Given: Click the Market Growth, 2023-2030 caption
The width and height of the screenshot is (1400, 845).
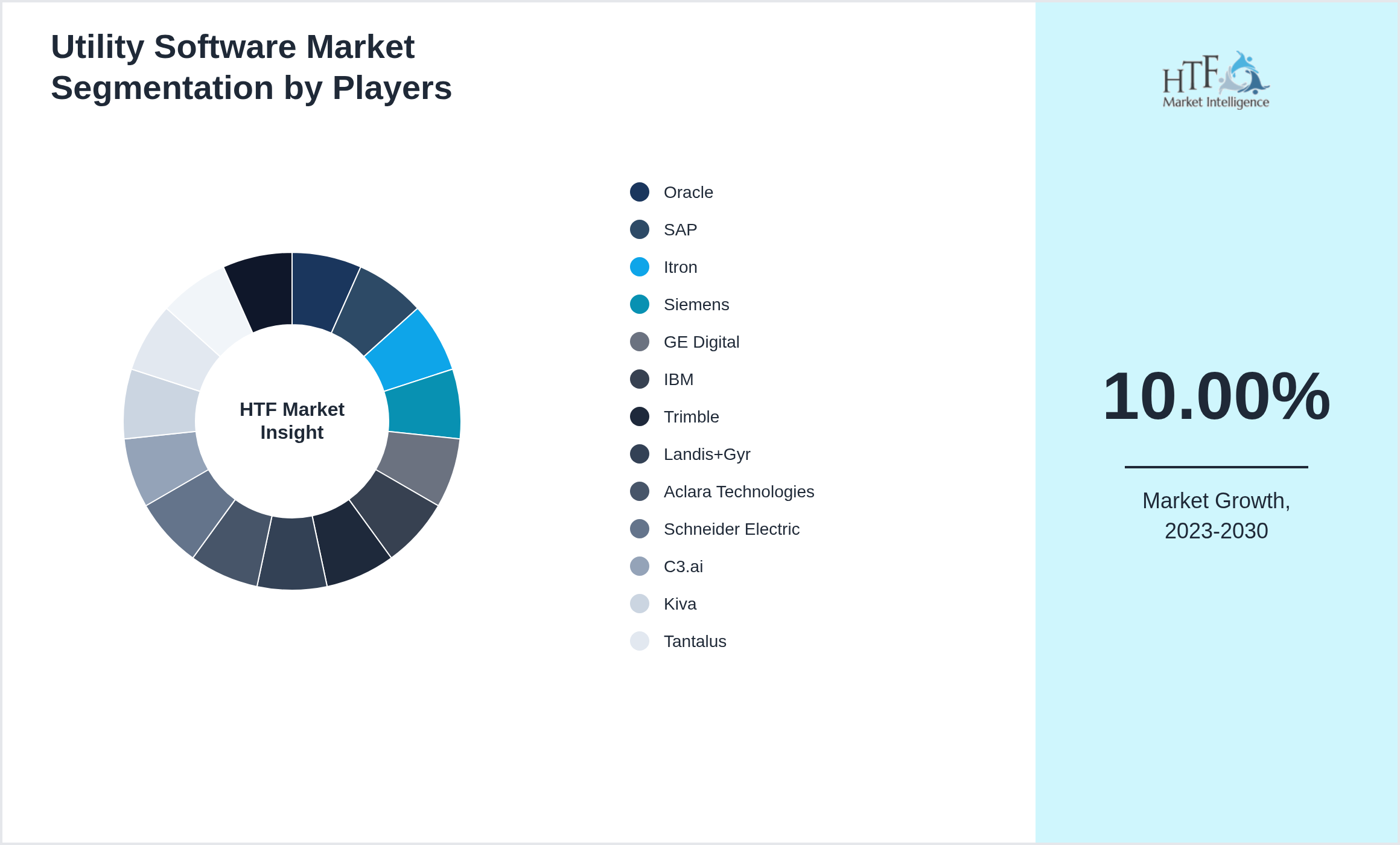Looking at the screenshot, I should pyautogui.click(x=1216, y=515).
